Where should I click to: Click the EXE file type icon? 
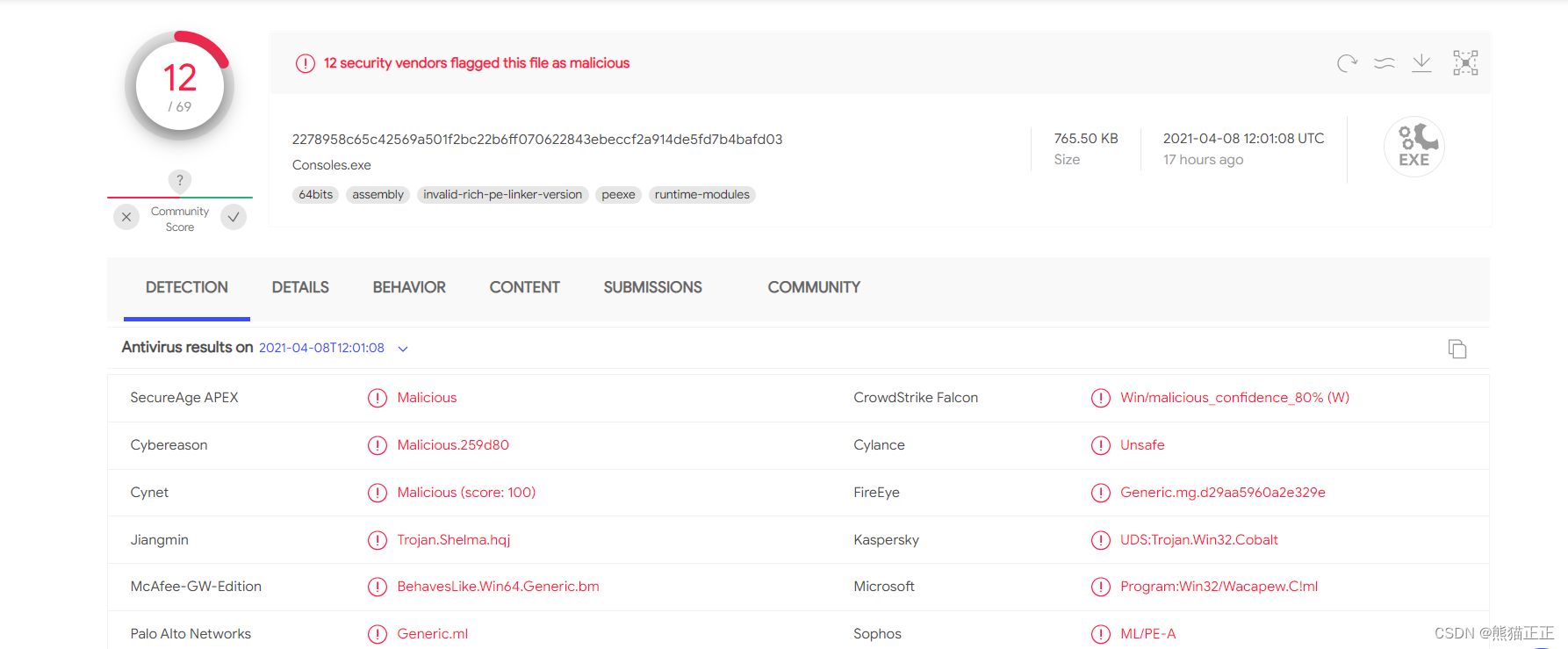[1413, 147]
